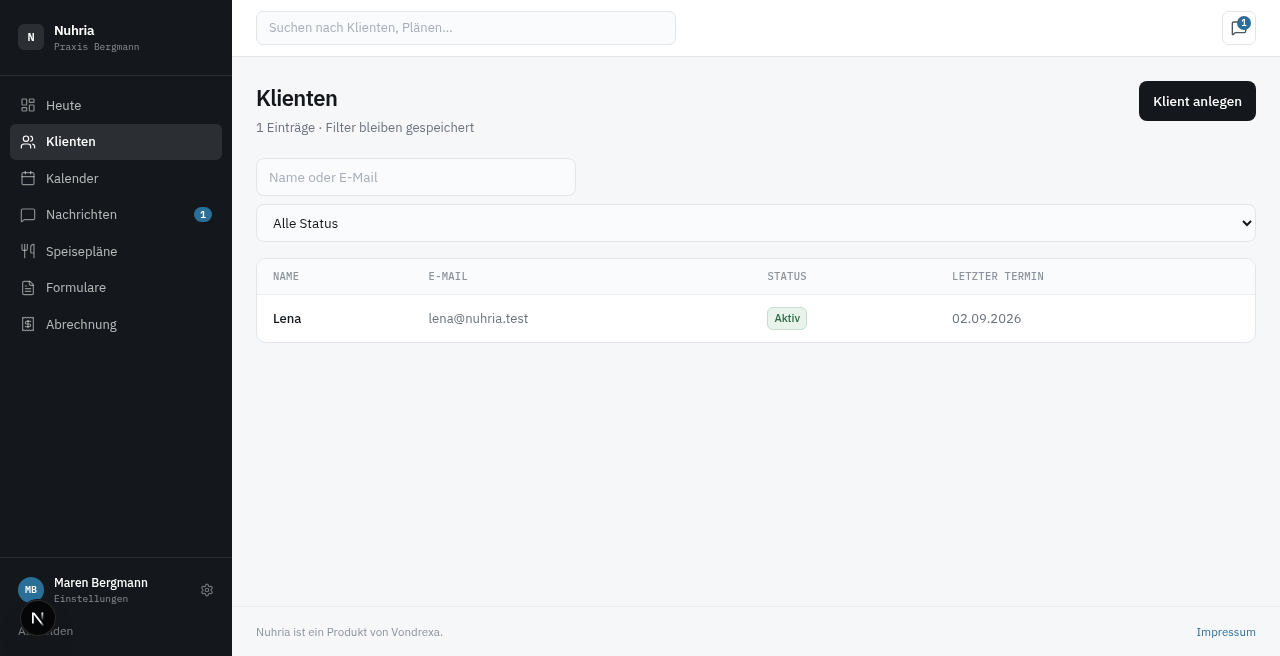Open the Impressum link

coord(1226,632)
